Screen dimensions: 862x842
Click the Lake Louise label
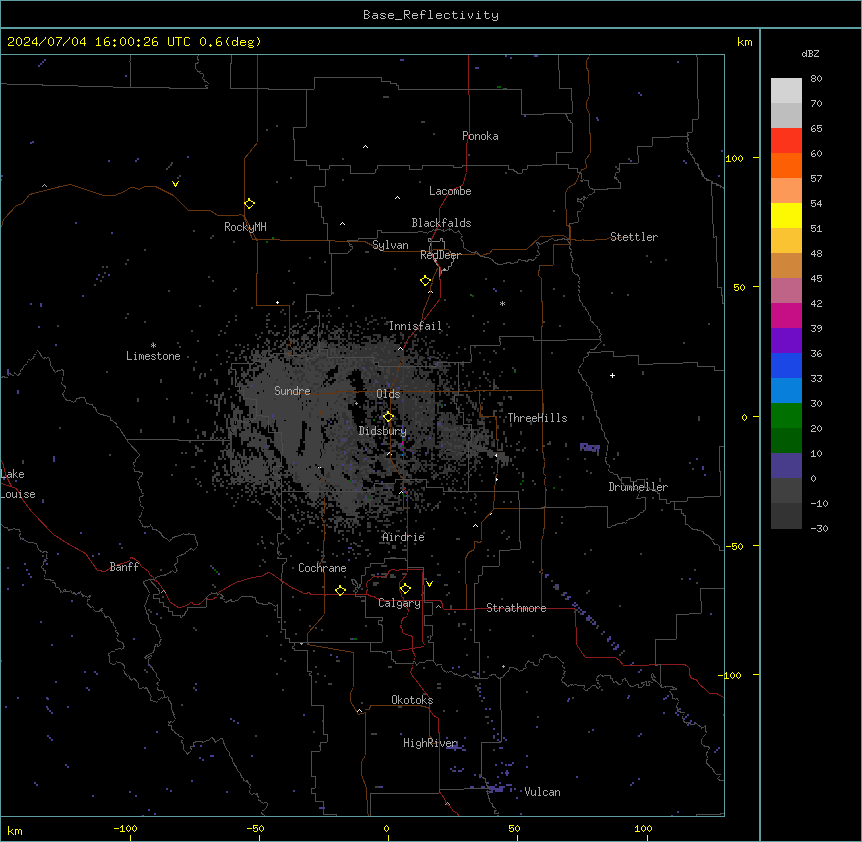coord(18,484)
